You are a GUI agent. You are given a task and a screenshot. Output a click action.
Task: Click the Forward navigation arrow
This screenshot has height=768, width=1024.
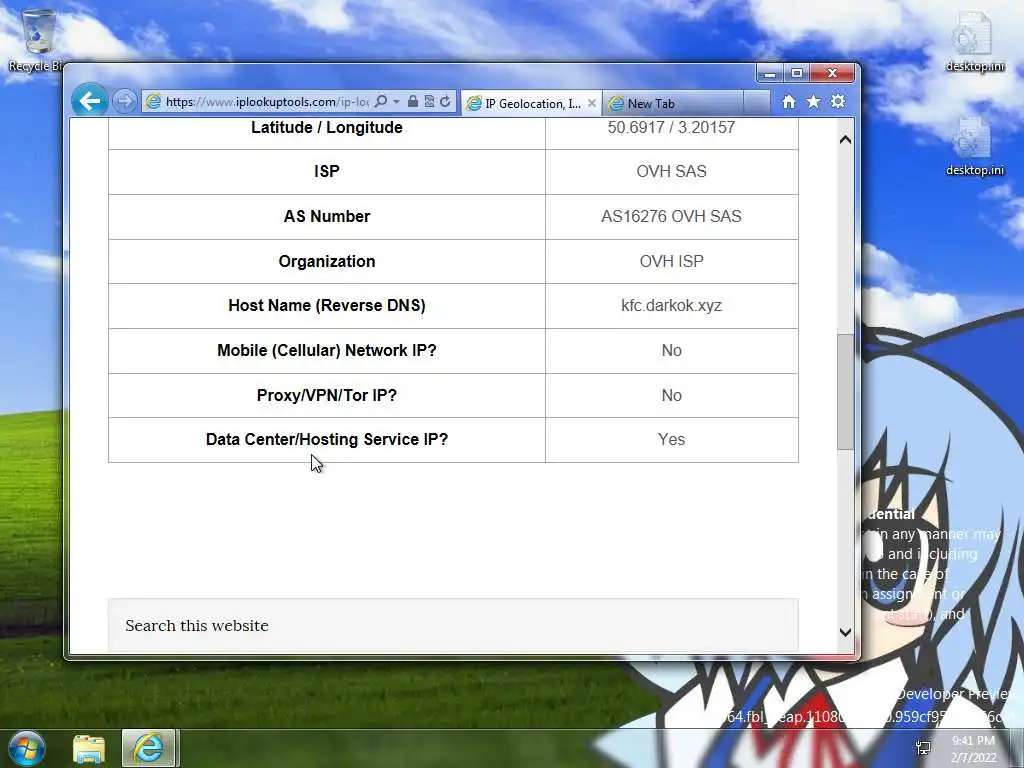coord(124,101)
